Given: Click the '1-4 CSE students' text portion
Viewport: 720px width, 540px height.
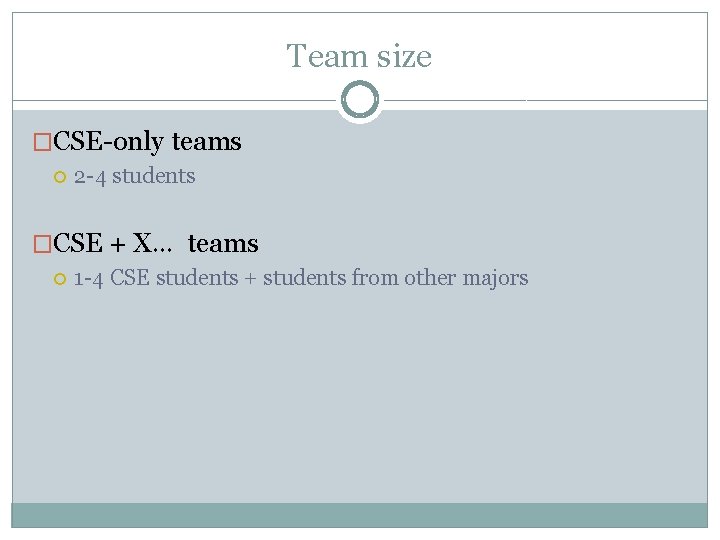Looking at the screenshot, I should coord(156,278).
